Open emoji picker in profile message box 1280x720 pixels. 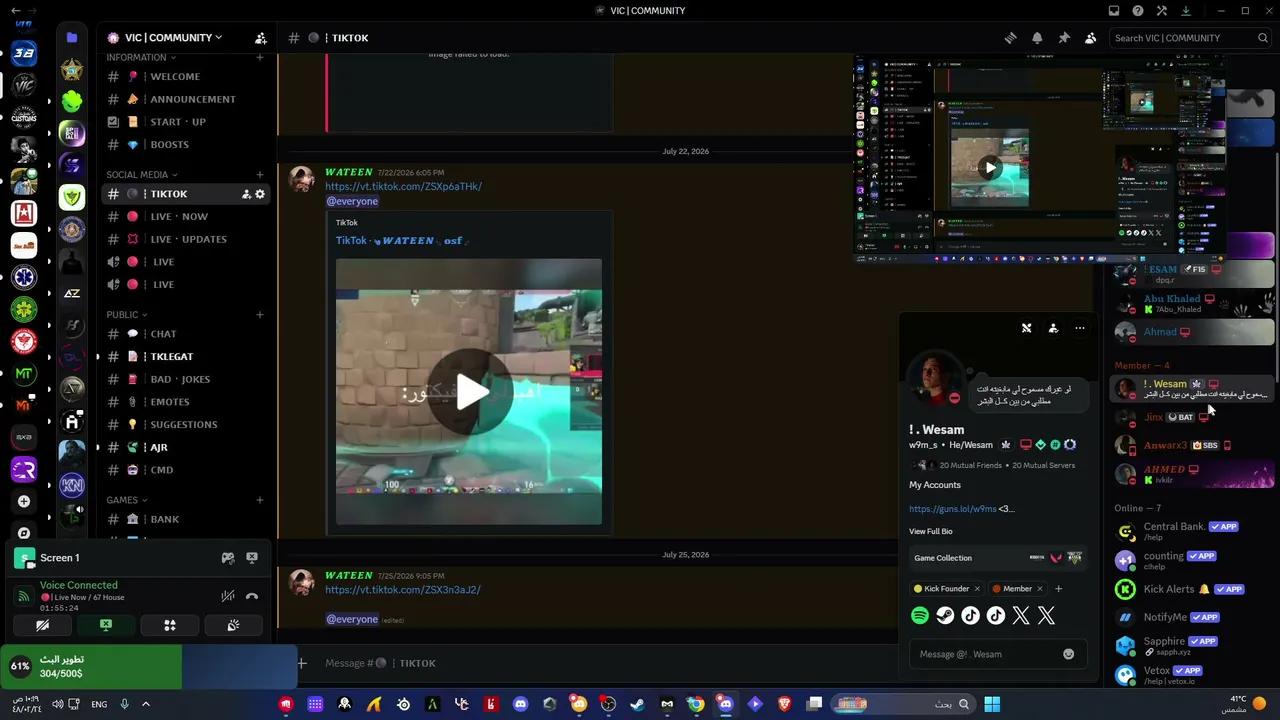[x=1068, y=654]
